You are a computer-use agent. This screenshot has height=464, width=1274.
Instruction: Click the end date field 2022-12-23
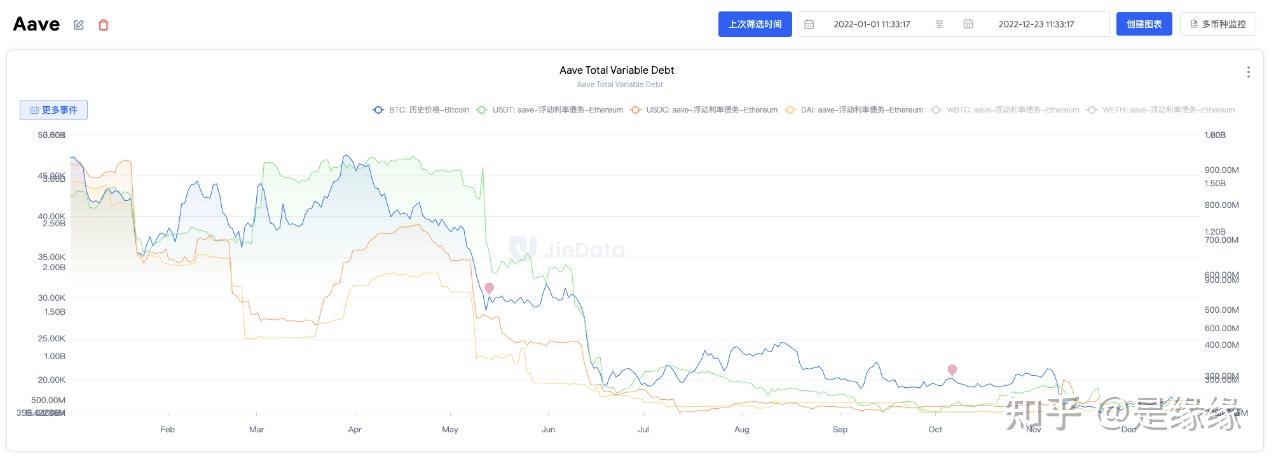pos(1036,24)
